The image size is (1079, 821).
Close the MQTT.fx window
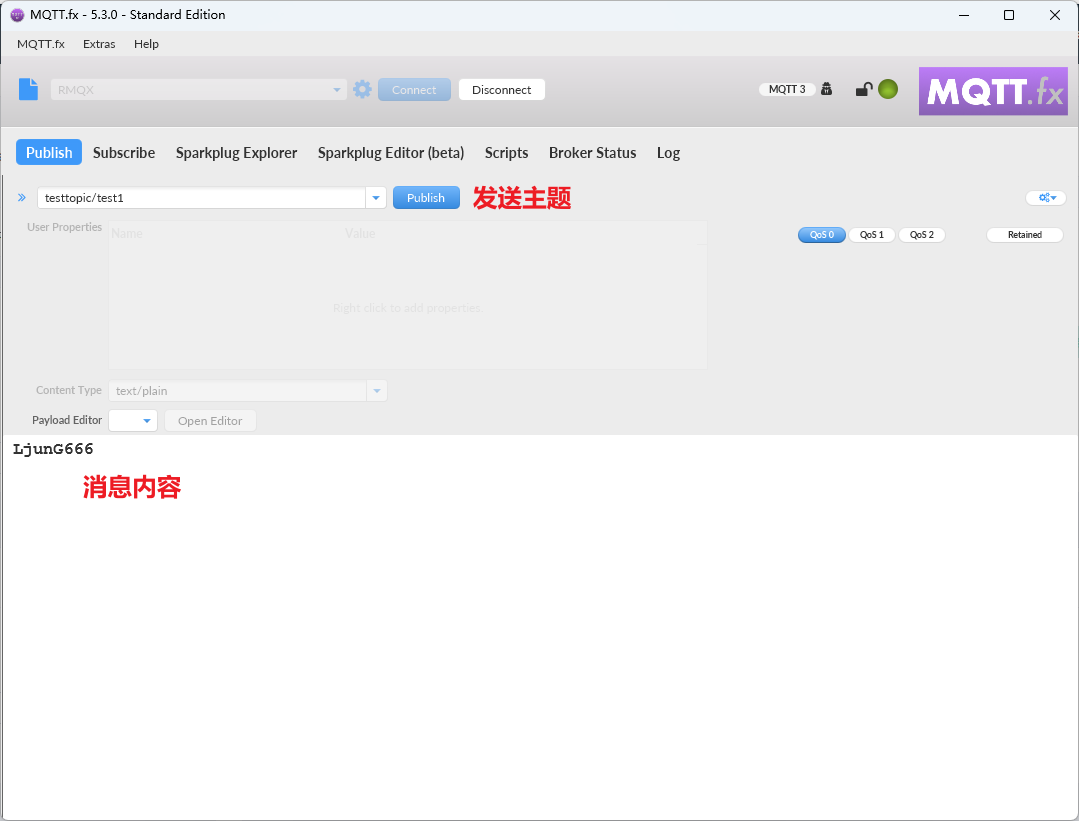point(1054,15)
